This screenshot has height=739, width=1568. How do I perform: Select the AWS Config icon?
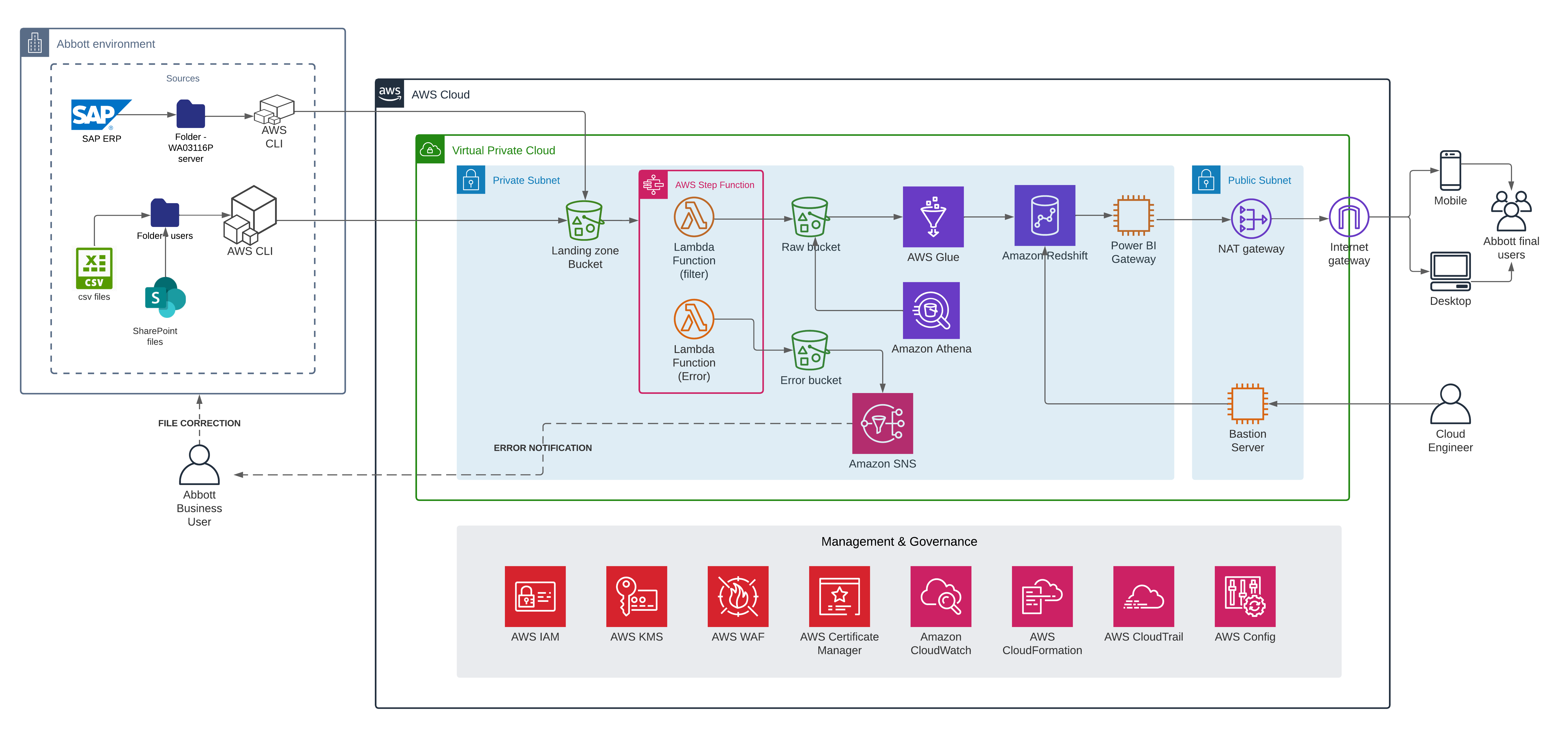pos(1245,596)
